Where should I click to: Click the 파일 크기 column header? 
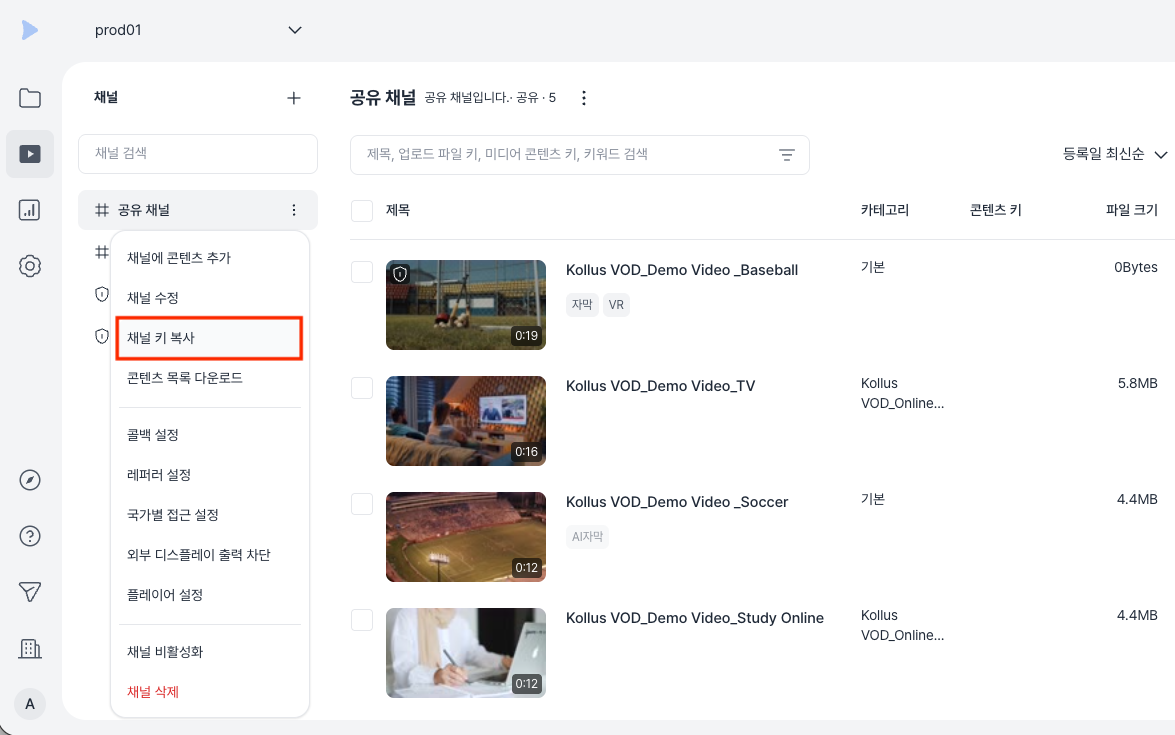(1132, 211)
